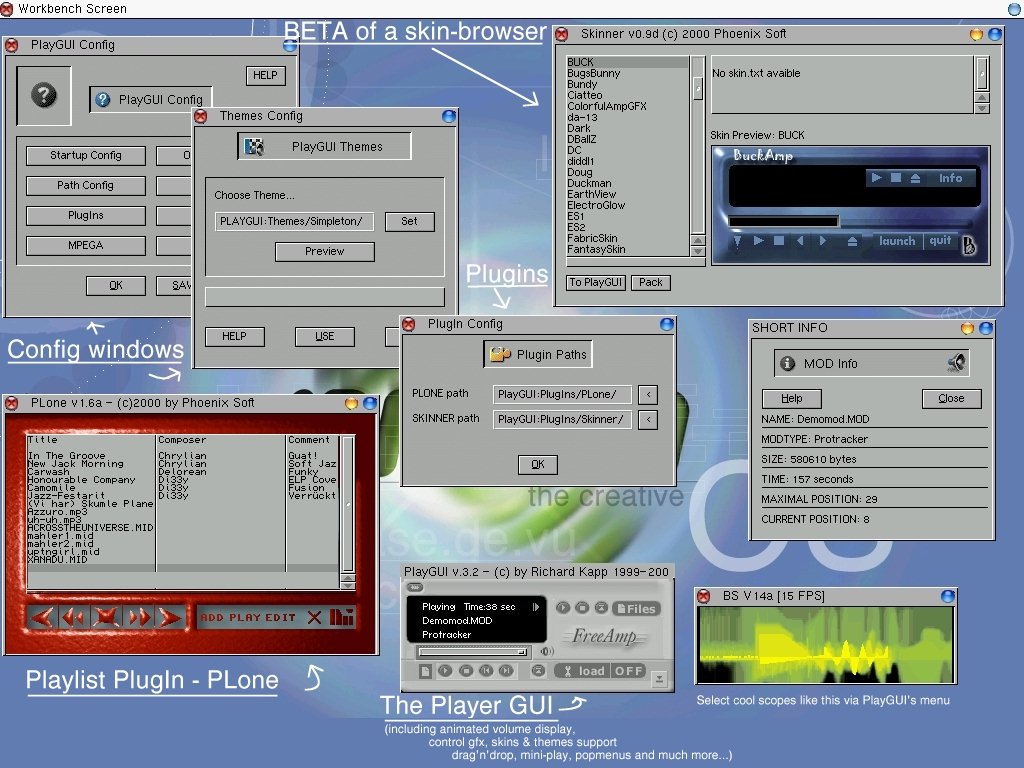Click the speaker icon in MOD Info

tap(957, 363)
